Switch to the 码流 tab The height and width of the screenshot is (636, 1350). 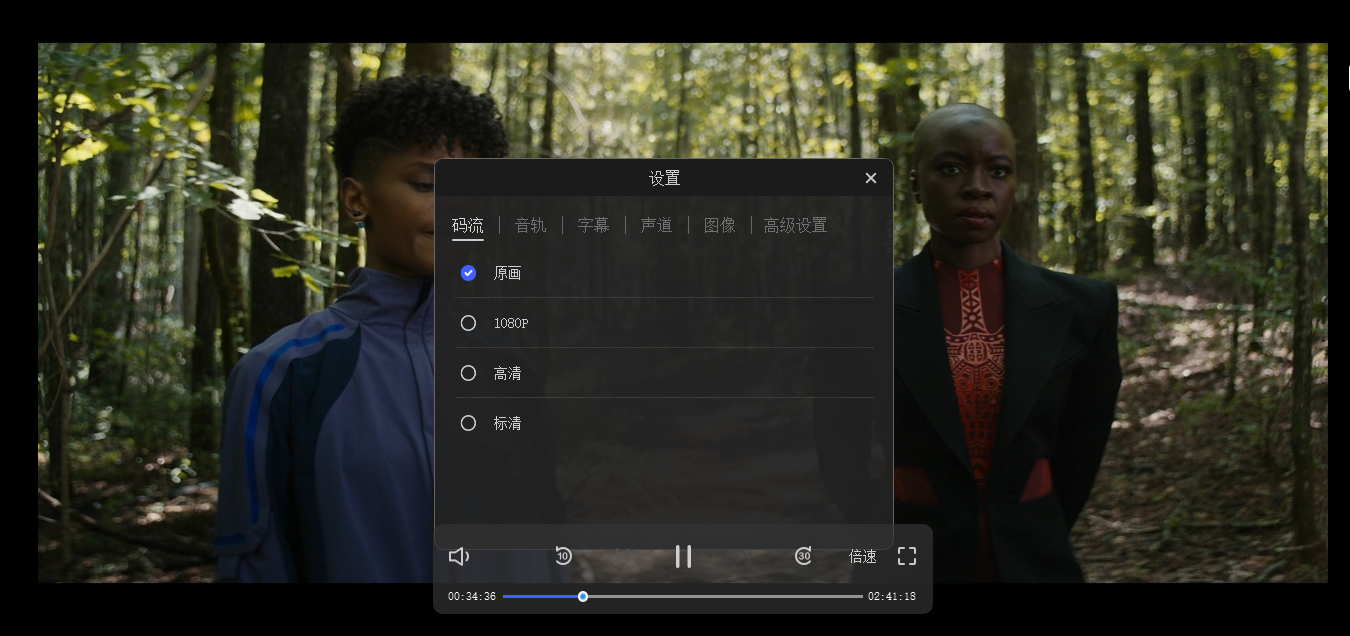pyautogui.click(x=467, y=225)
